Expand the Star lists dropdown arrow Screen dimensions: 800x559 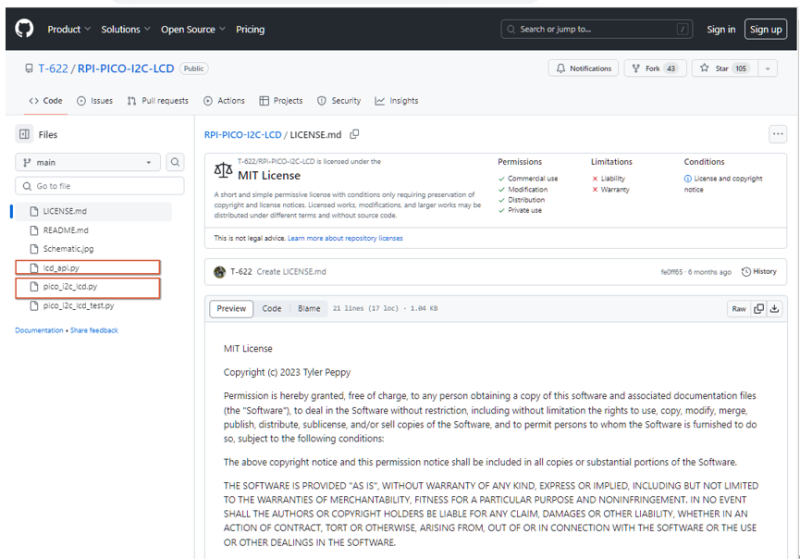pyautogui.click(x=767, y=68)
